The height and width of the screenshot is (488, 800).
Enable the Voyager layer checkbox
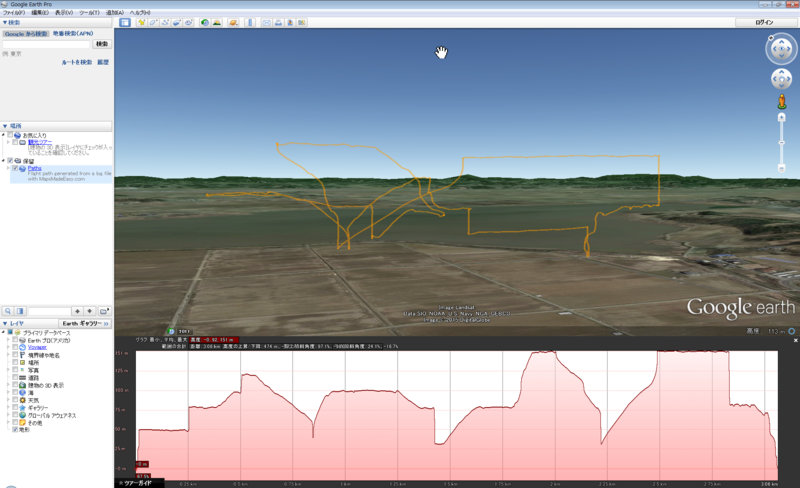(15, 347)
